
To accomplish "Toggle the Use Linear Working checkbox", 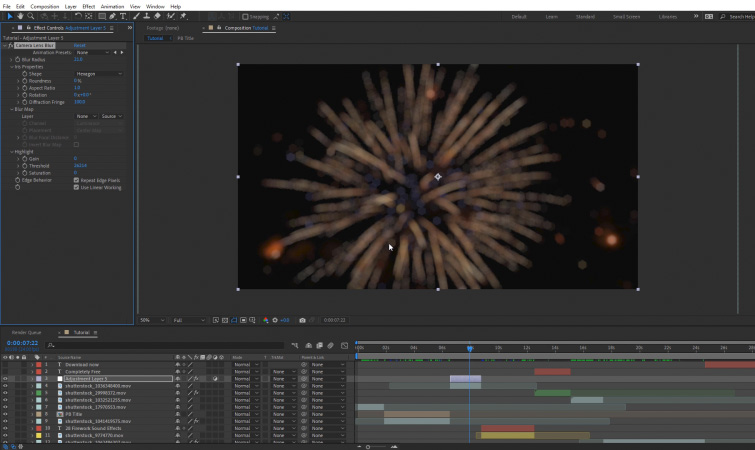I will [x=76, y=187].
